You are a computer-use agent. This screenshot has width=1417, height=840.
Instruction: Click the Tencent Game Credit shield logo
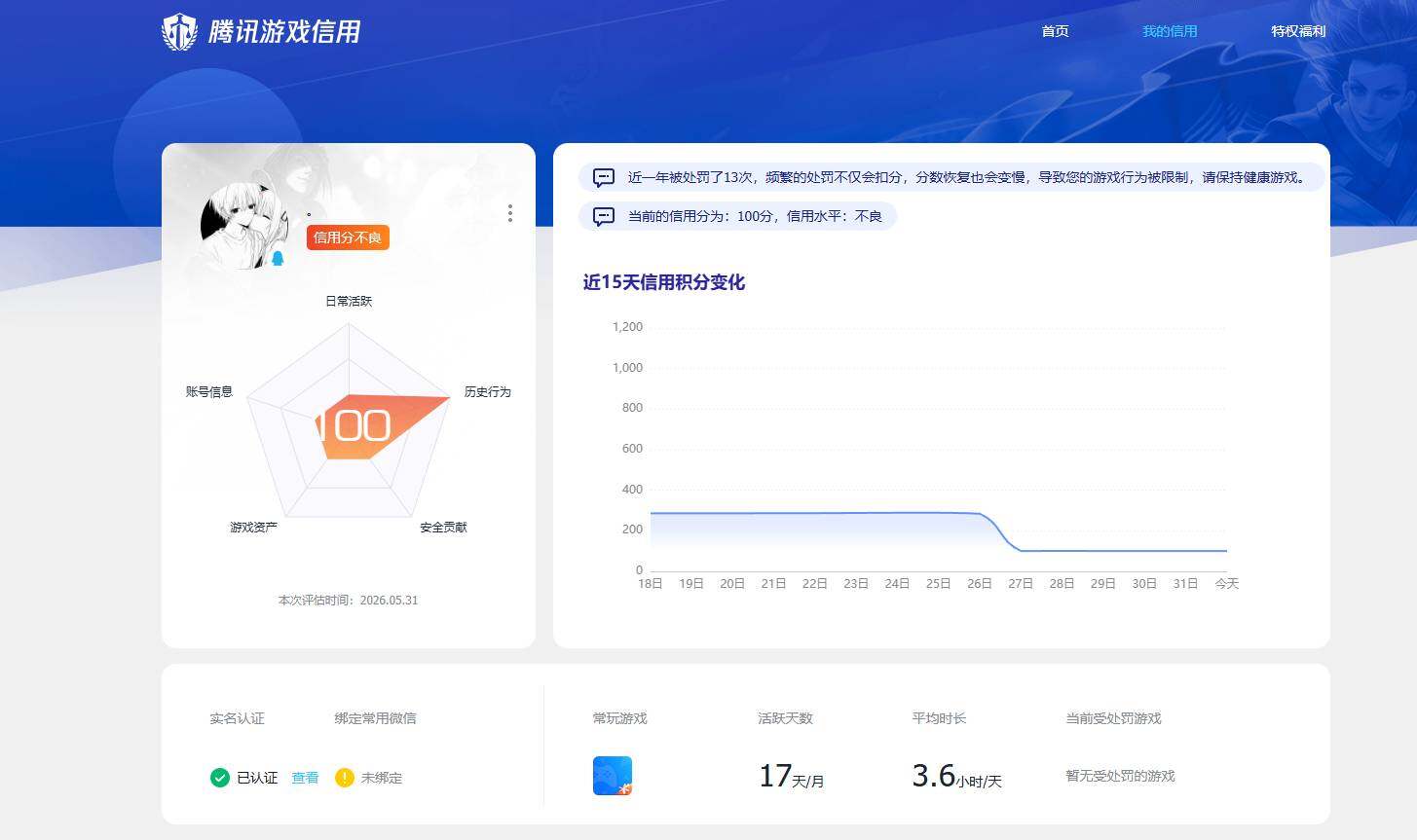(x=180, y=32)
